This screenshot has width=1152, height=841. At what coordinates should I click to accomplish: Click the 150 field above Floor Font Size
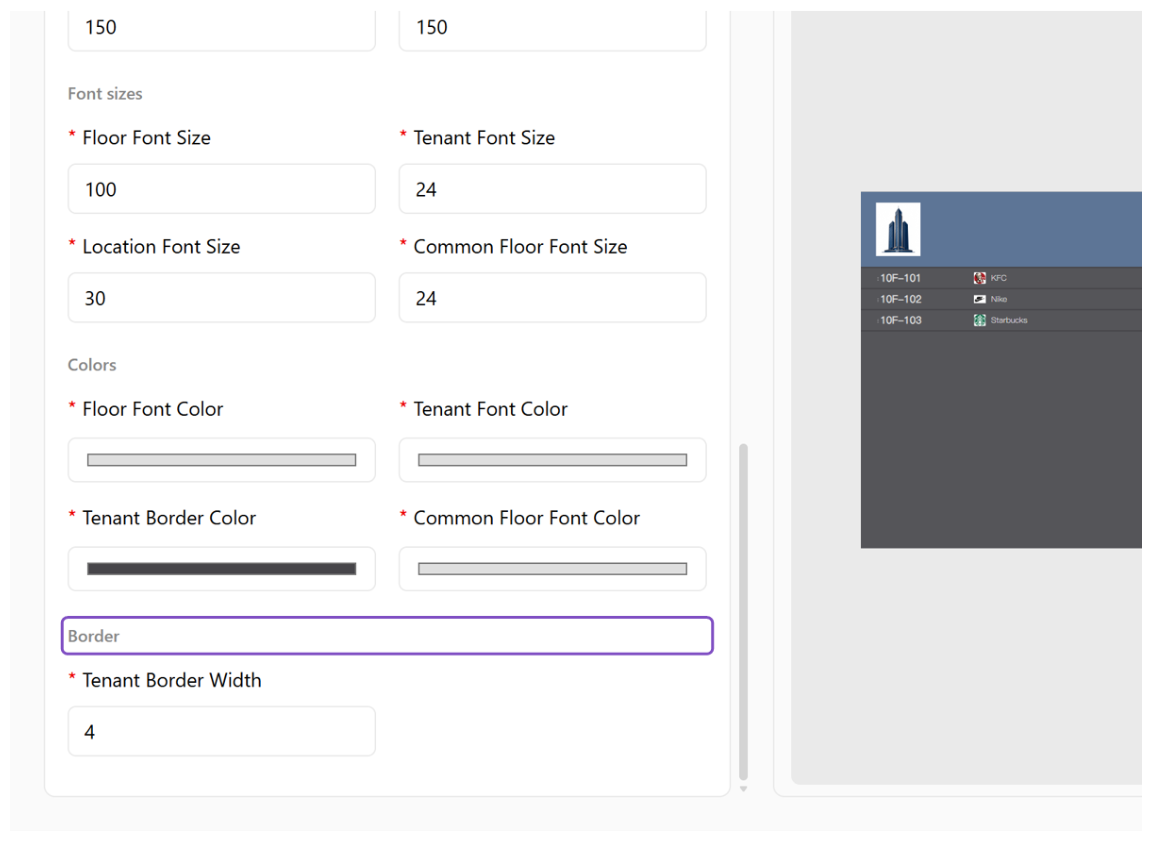(221, 29)
